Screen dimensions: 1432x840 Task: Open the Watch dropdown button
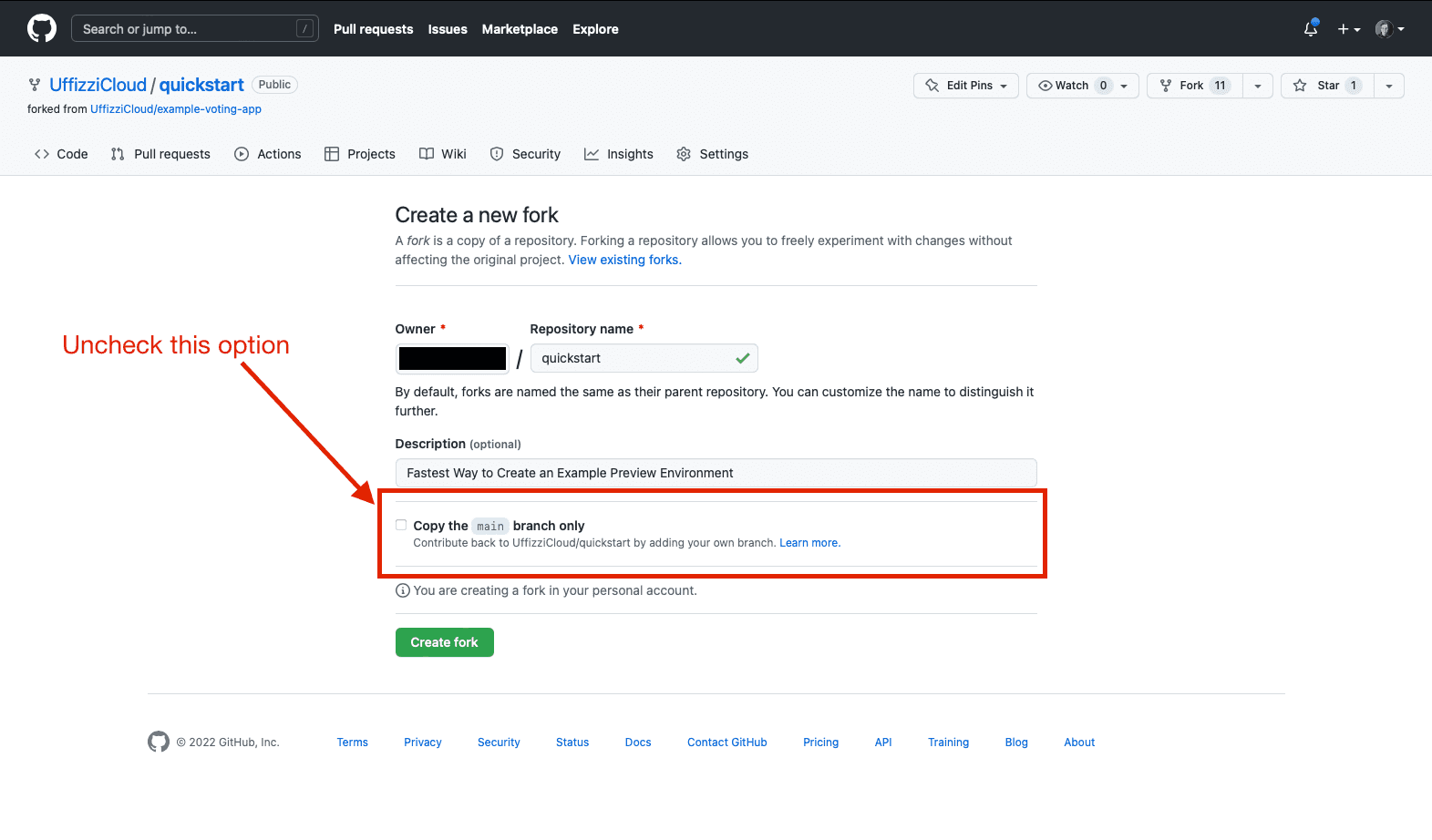click(x=1083, y=86)
